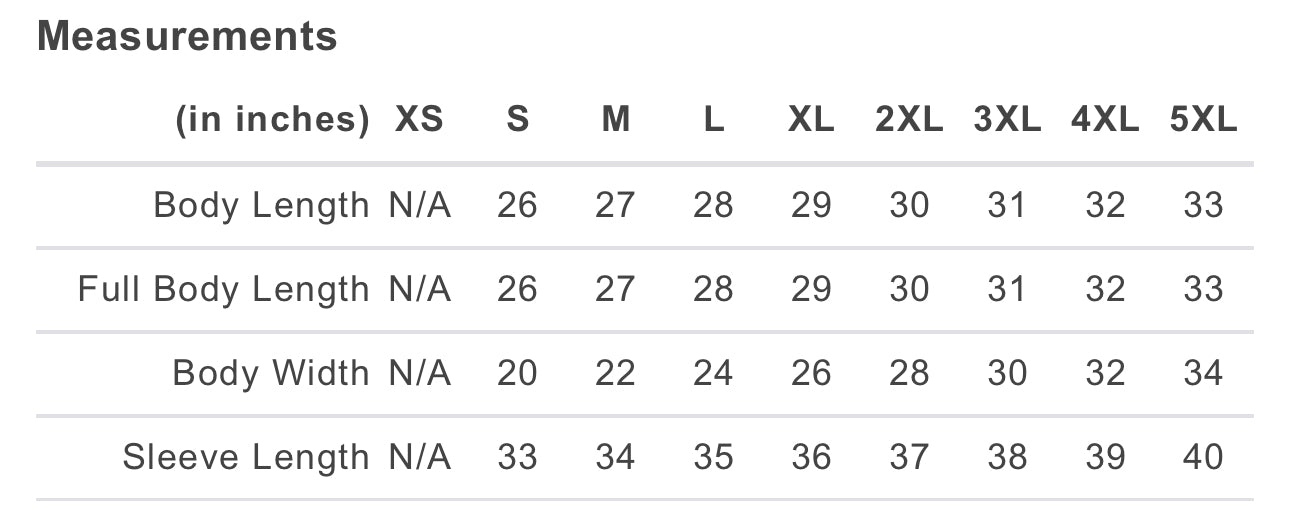Select the Full Body Length row label

point(223,289)
